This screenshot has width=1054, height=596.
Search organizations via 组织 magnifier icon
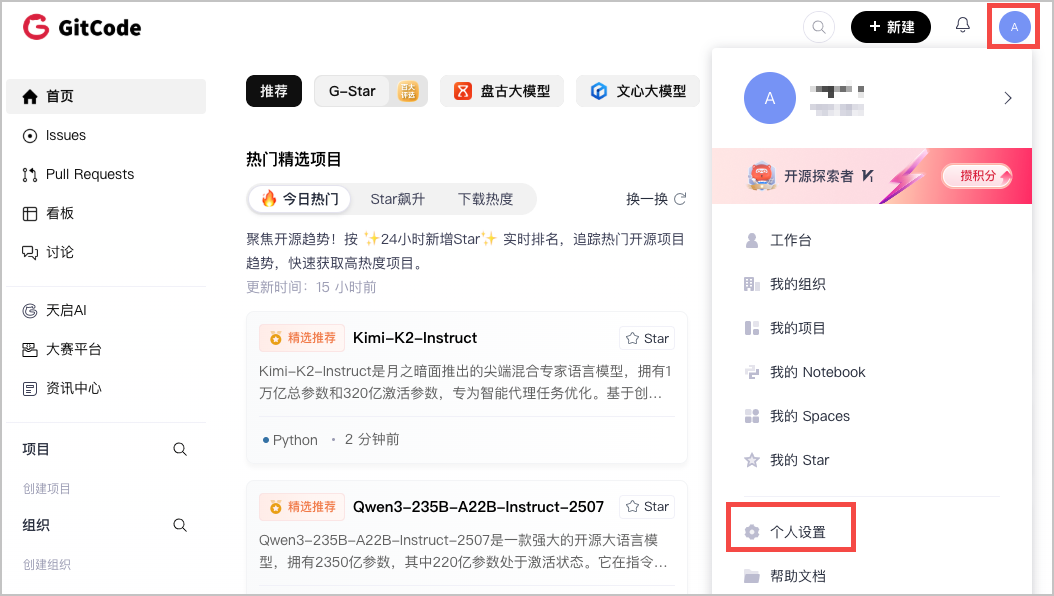[x=179, y=525]
